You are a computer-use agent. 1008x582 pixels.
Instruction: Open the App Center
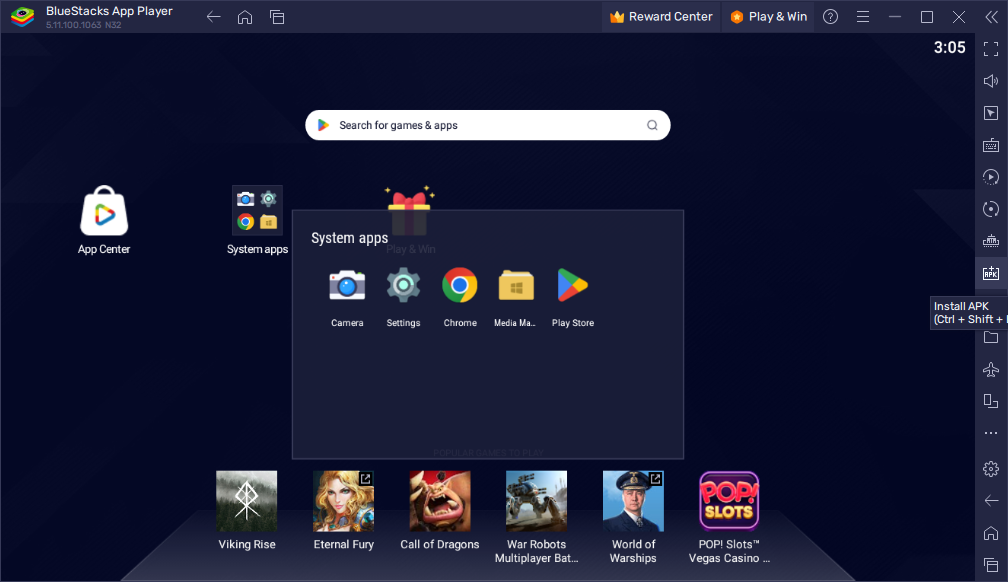coord(104,211)
